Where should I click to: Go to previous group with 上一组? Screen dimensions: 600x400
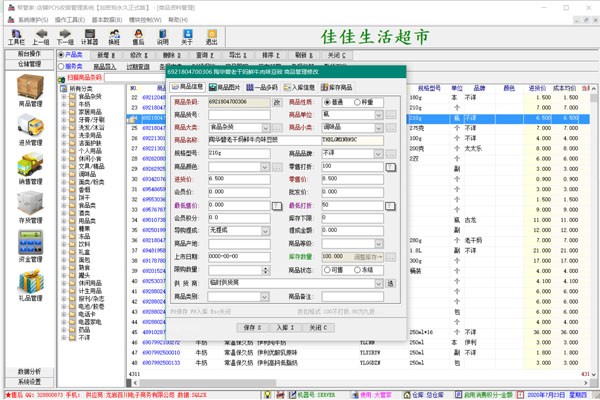(x=41, y=37)
